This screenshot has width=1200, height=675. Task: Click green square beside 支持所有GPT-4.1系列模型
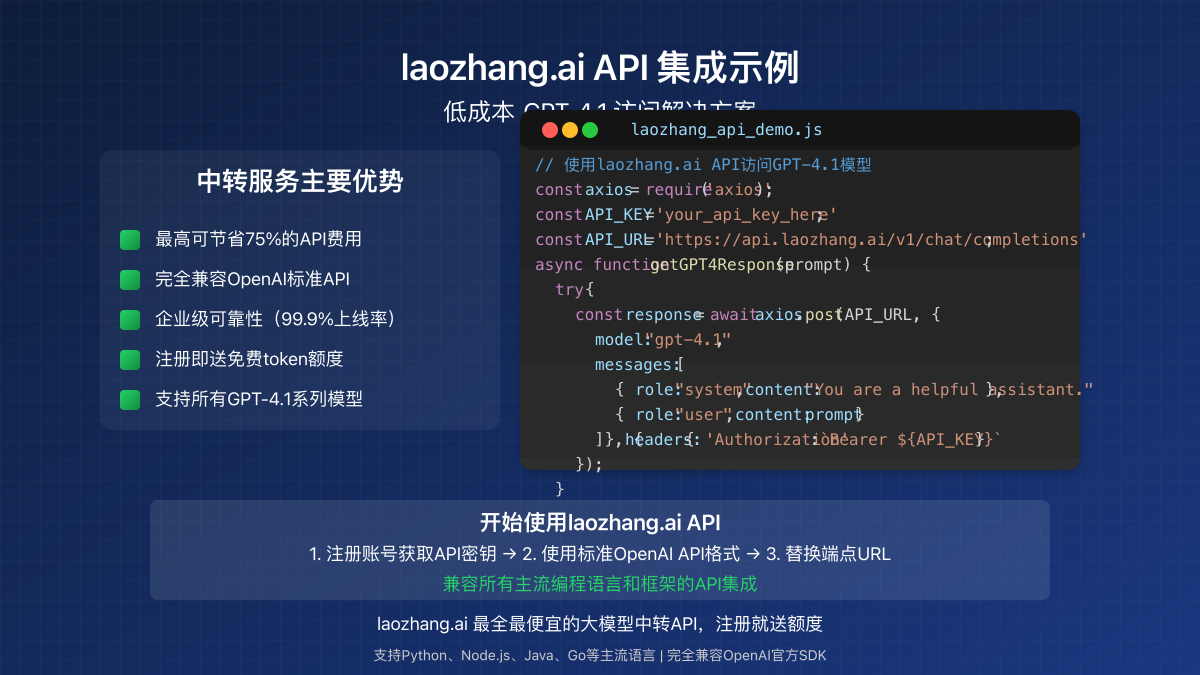[130, 400]
